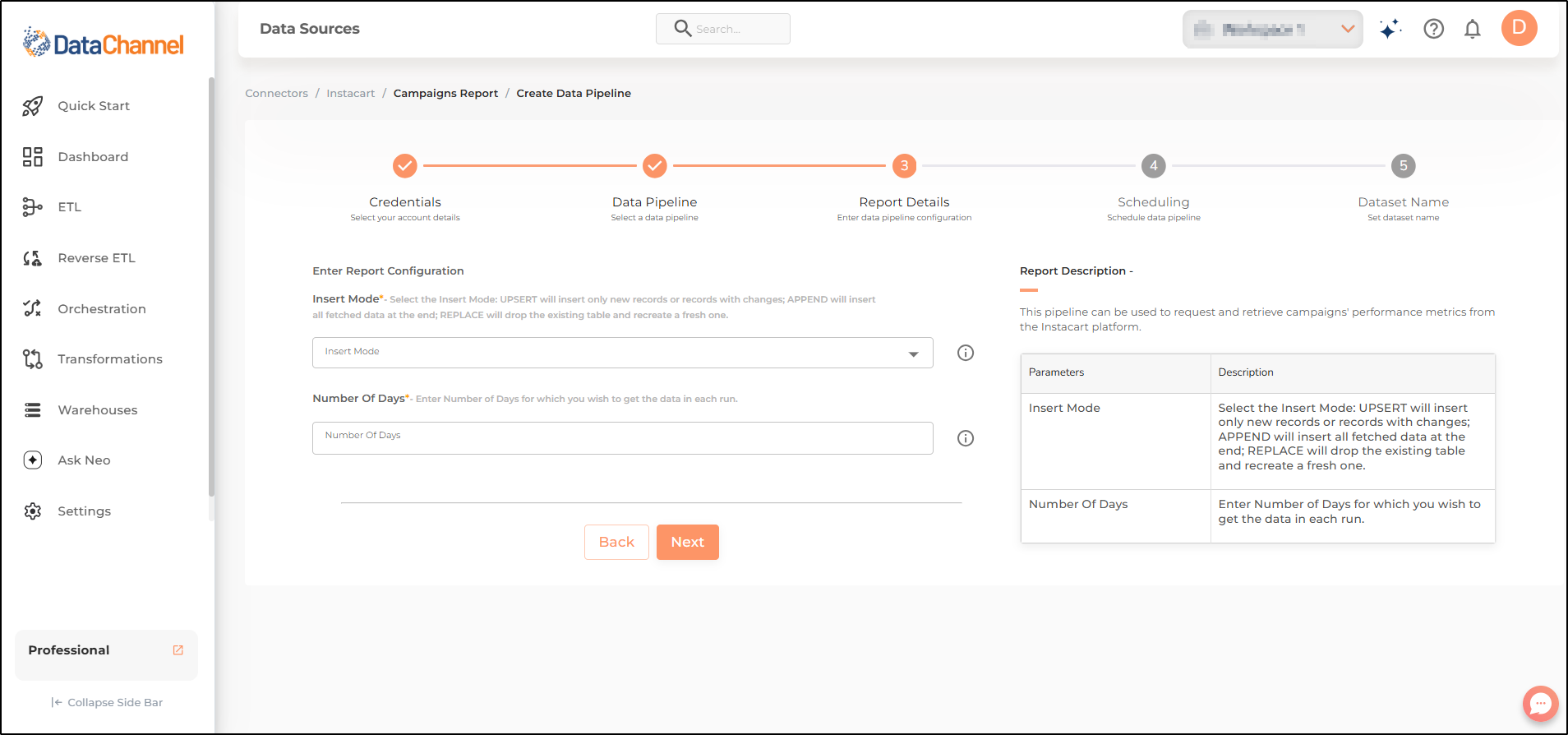1568x735 pixels.
Task: Click the Data Sources page title
Action: tap(310, 29)
